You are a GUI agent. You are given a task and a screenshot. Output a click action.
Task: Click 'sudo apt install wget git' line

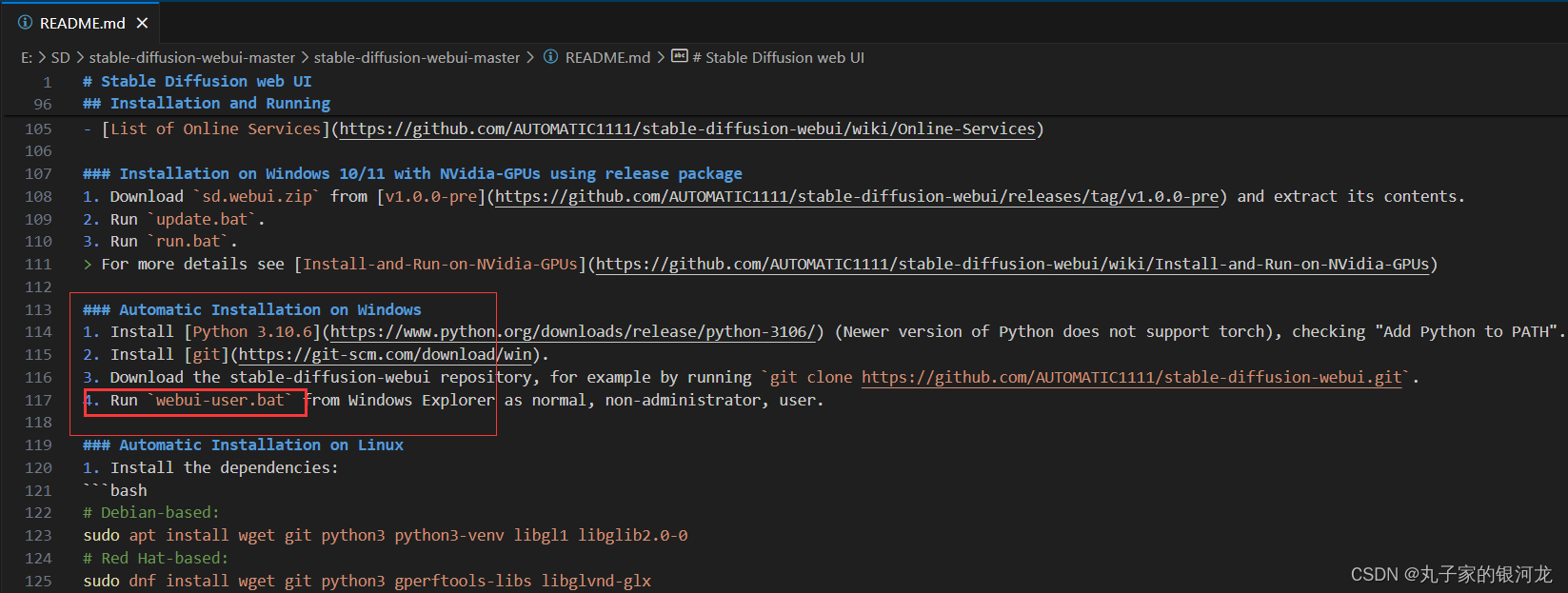pos(386,535)
